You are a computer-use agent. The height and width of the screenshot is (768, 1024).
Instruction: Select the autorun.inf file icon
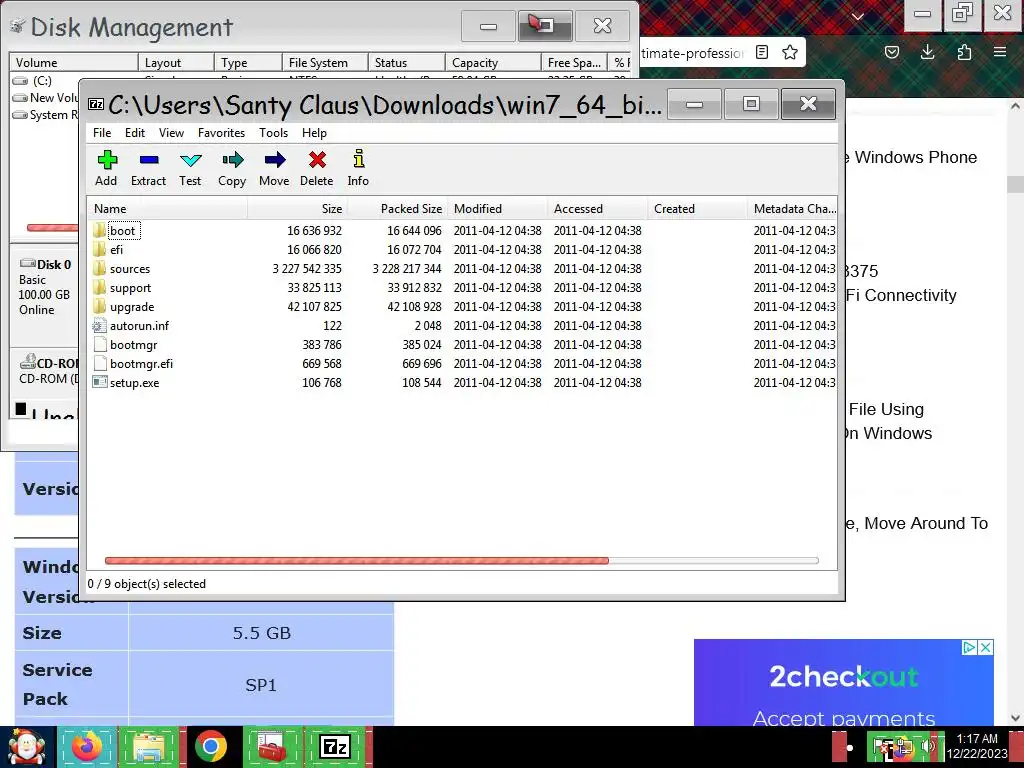(x=99, y=325)
